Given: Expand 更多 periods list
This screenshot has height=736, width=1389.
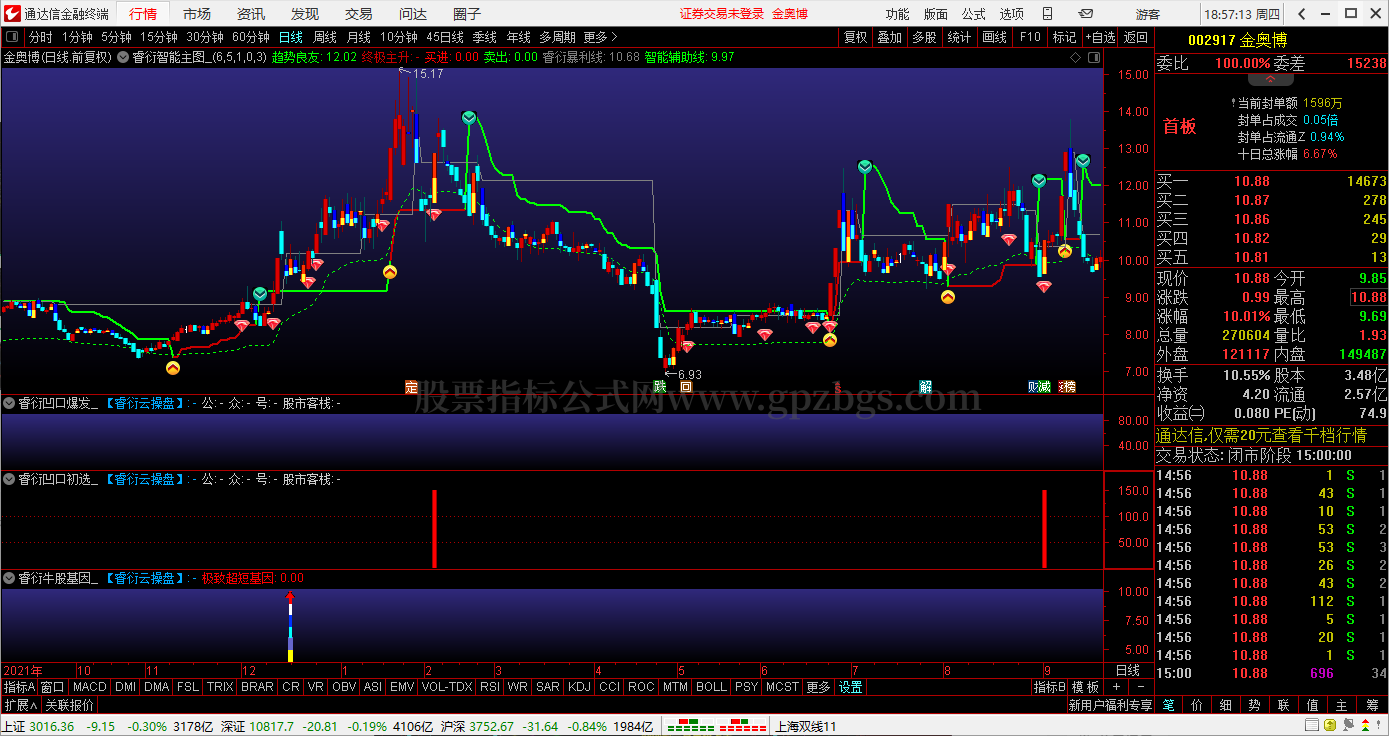Looking at the screenshot, I should [x=601, y=37].
